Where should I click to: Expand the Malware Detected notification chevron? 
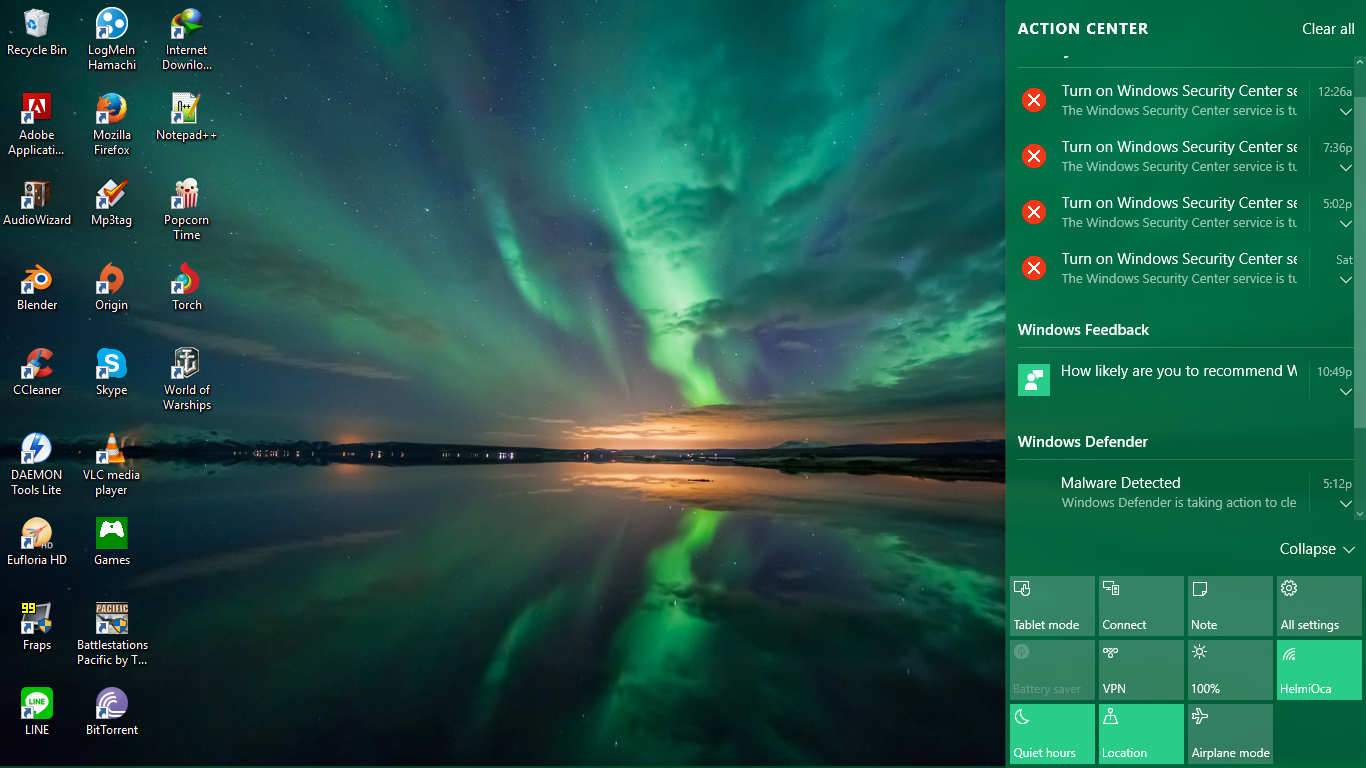[x=1346, y=504]
